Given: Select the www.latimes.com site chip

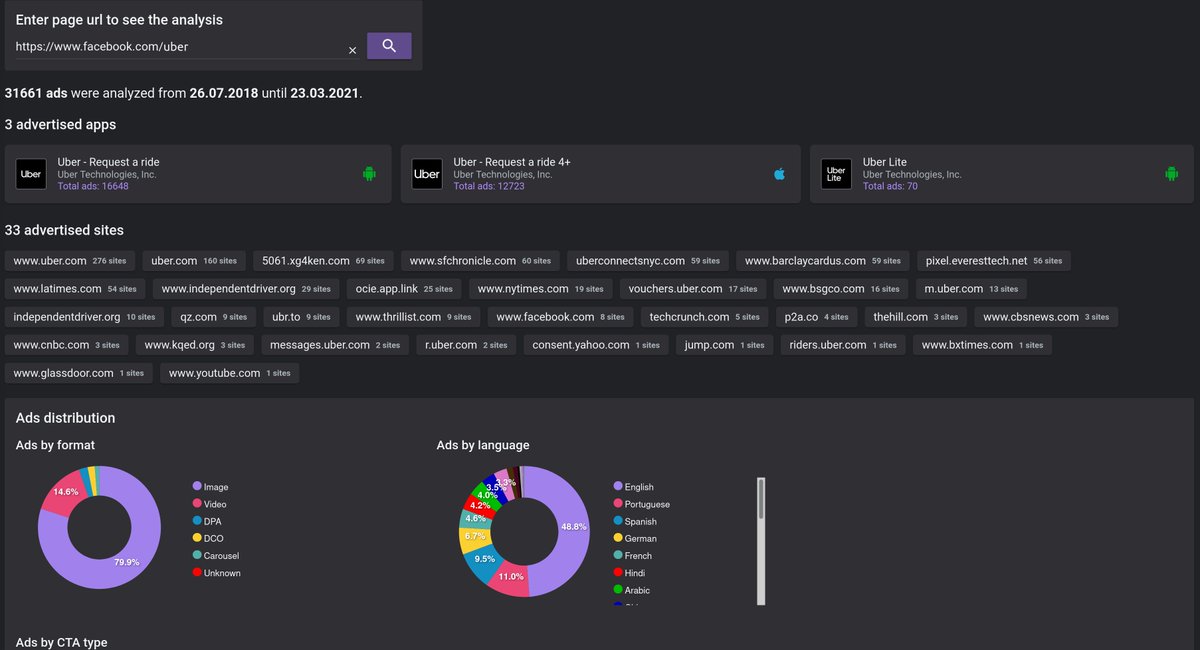Looking at the screenshot, I should click(x=75, y=289).
